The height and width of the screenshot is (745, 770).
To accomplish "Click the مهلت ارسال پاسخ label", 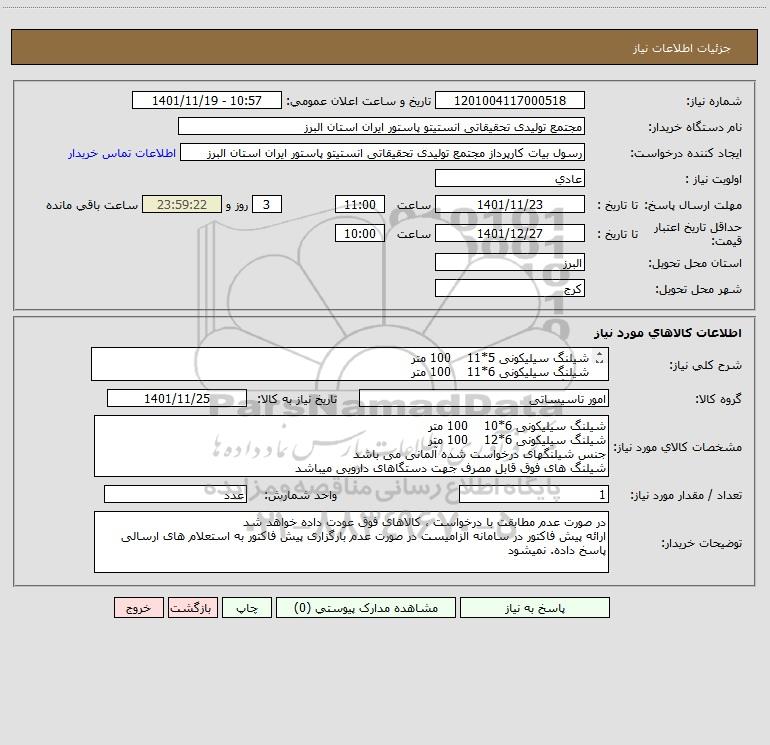I will 693,205.
